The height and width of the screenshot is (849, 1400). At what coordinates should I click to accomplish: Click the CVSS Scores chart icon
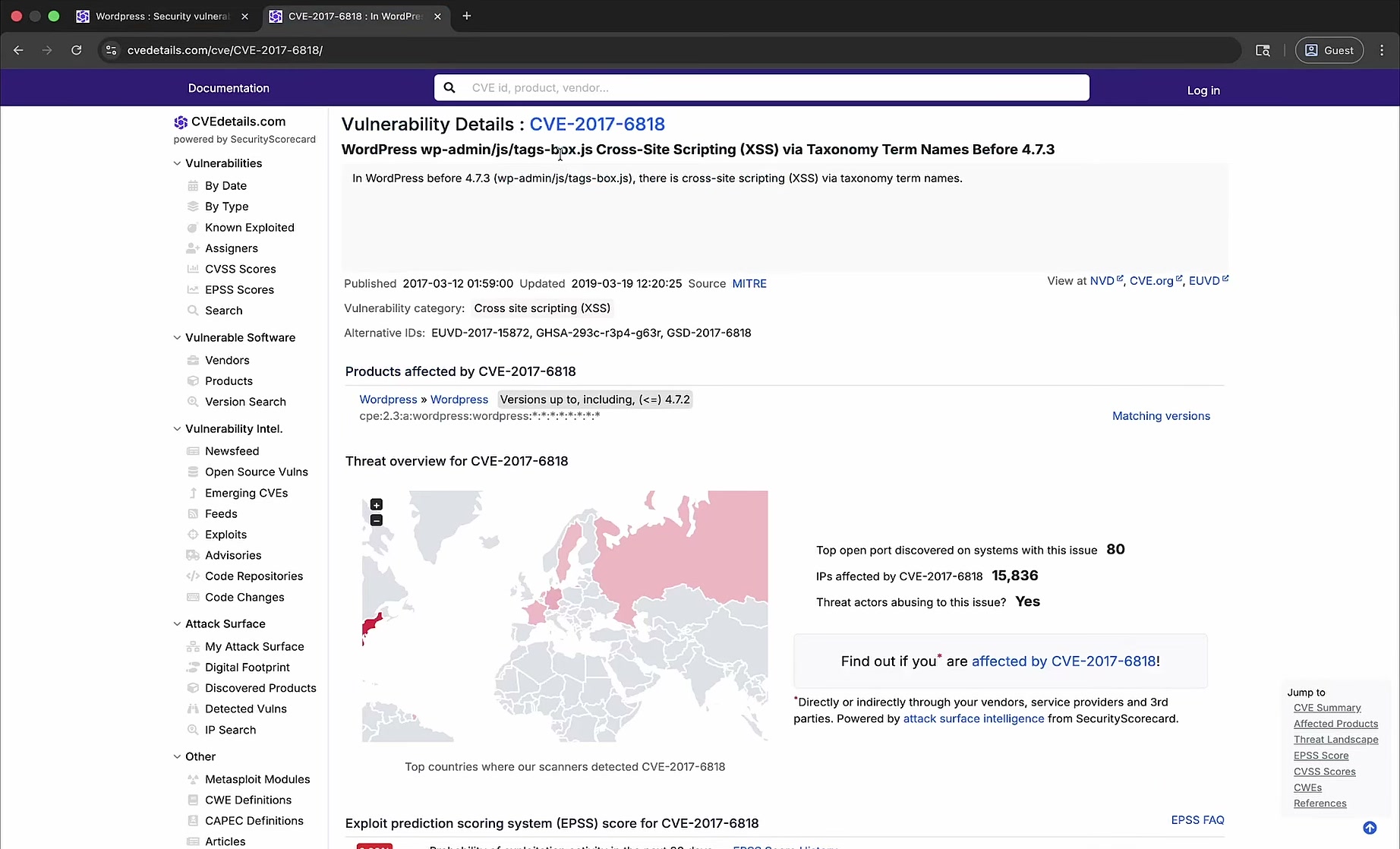click(x=193, y=269)
